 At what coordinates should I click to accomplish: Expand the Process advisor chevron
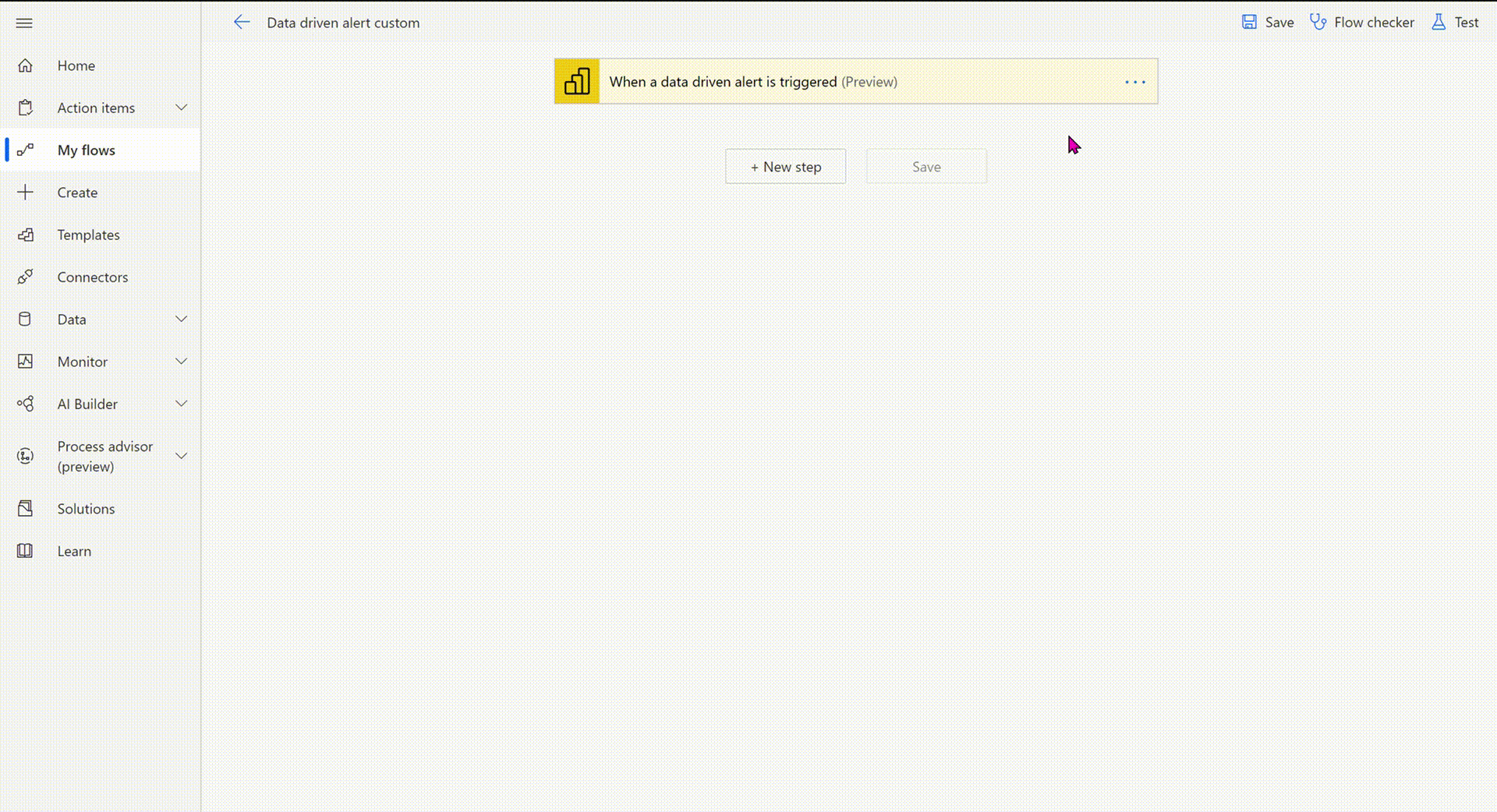(x=181, y=456)
